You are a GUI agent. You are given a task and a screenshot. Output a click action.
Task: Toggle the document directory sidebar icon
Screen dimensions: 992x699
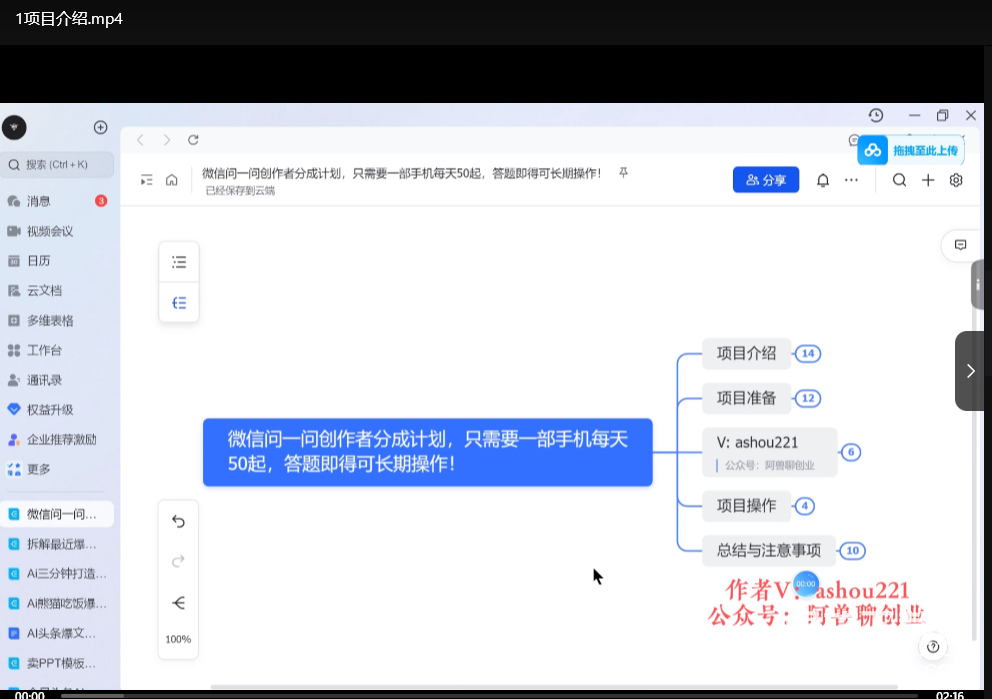pos(147,180)
